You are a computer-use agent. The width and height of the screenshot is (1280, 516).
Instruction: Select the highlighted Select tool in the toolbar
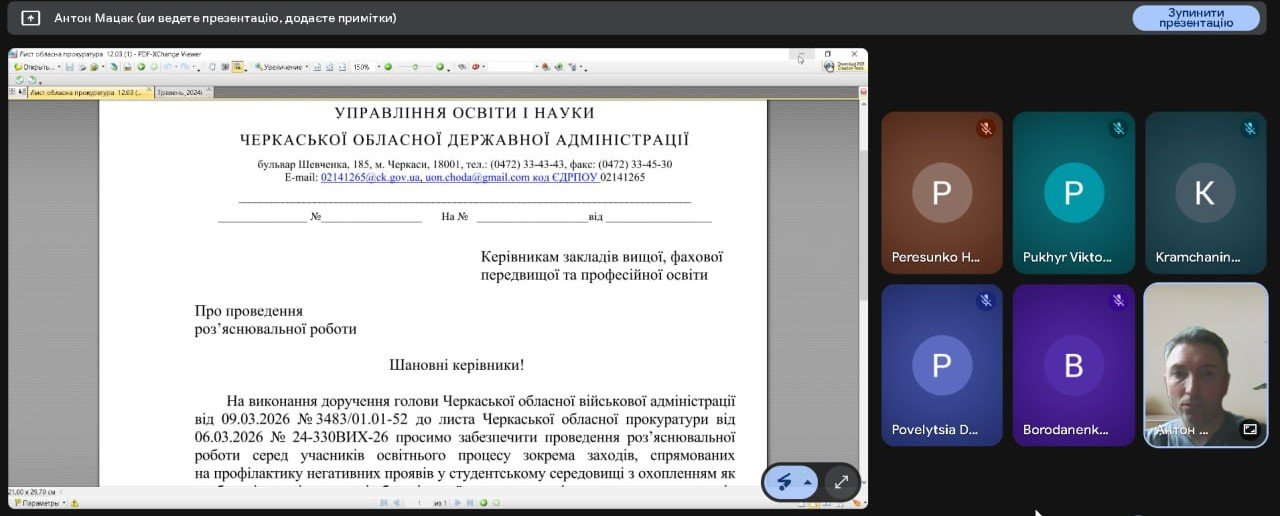coord(238,67)
